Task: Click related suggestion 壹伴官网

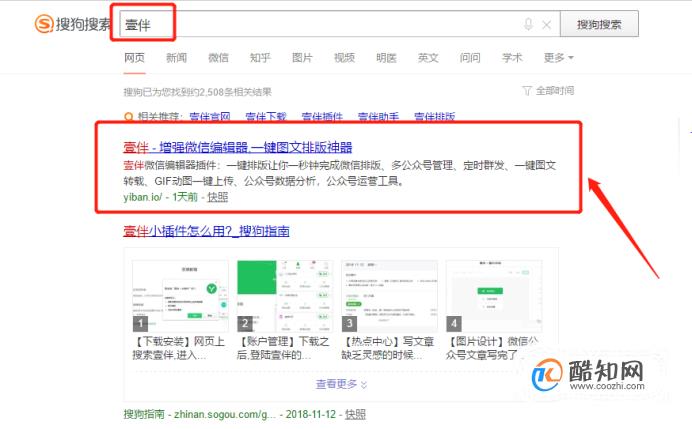Action: (210, 117)
